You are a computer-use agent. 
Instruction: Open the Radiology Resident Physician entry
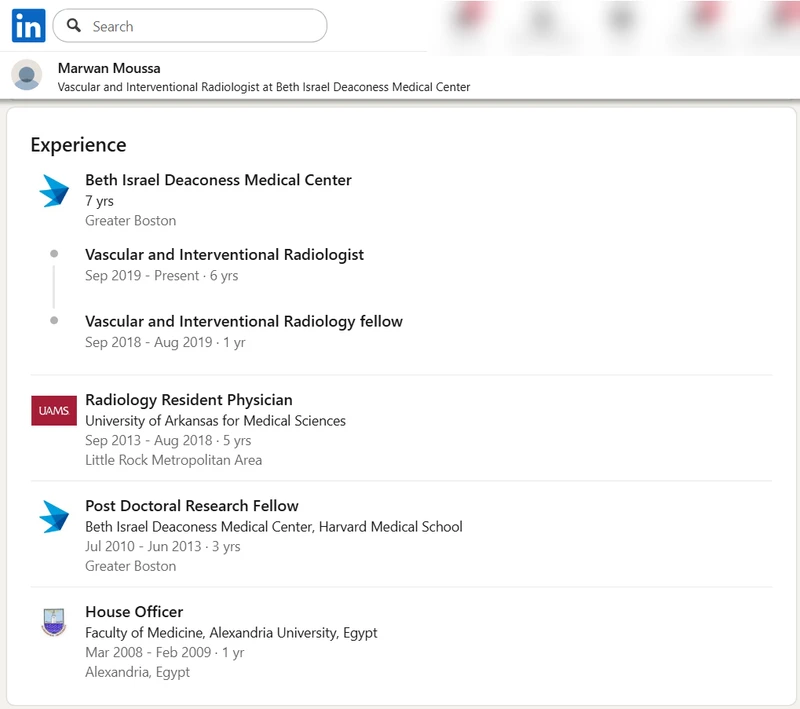pyautogui.click(x=188, y=400)
